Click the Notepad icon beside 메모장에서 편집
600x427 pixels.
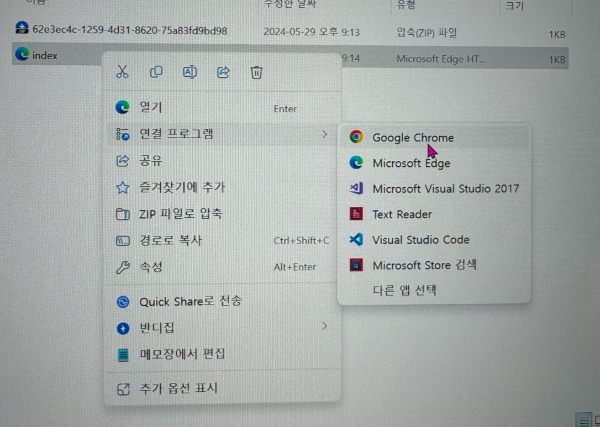pos(123,355)
